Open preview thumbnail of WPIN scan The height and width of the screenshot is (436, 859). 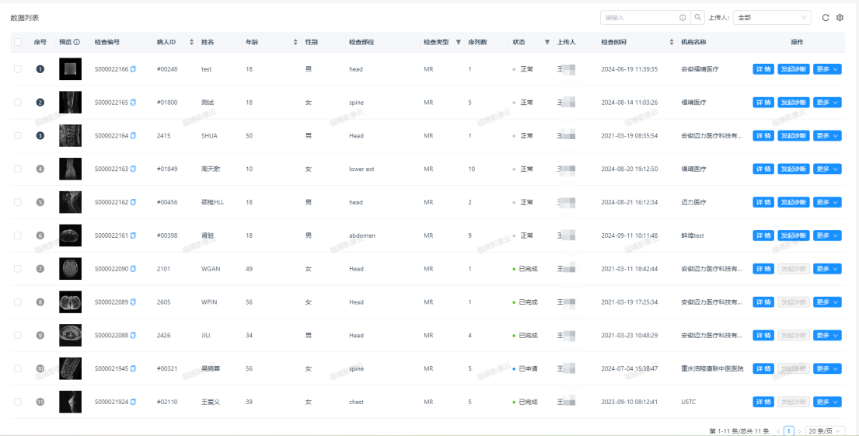[x=70, y=302]
